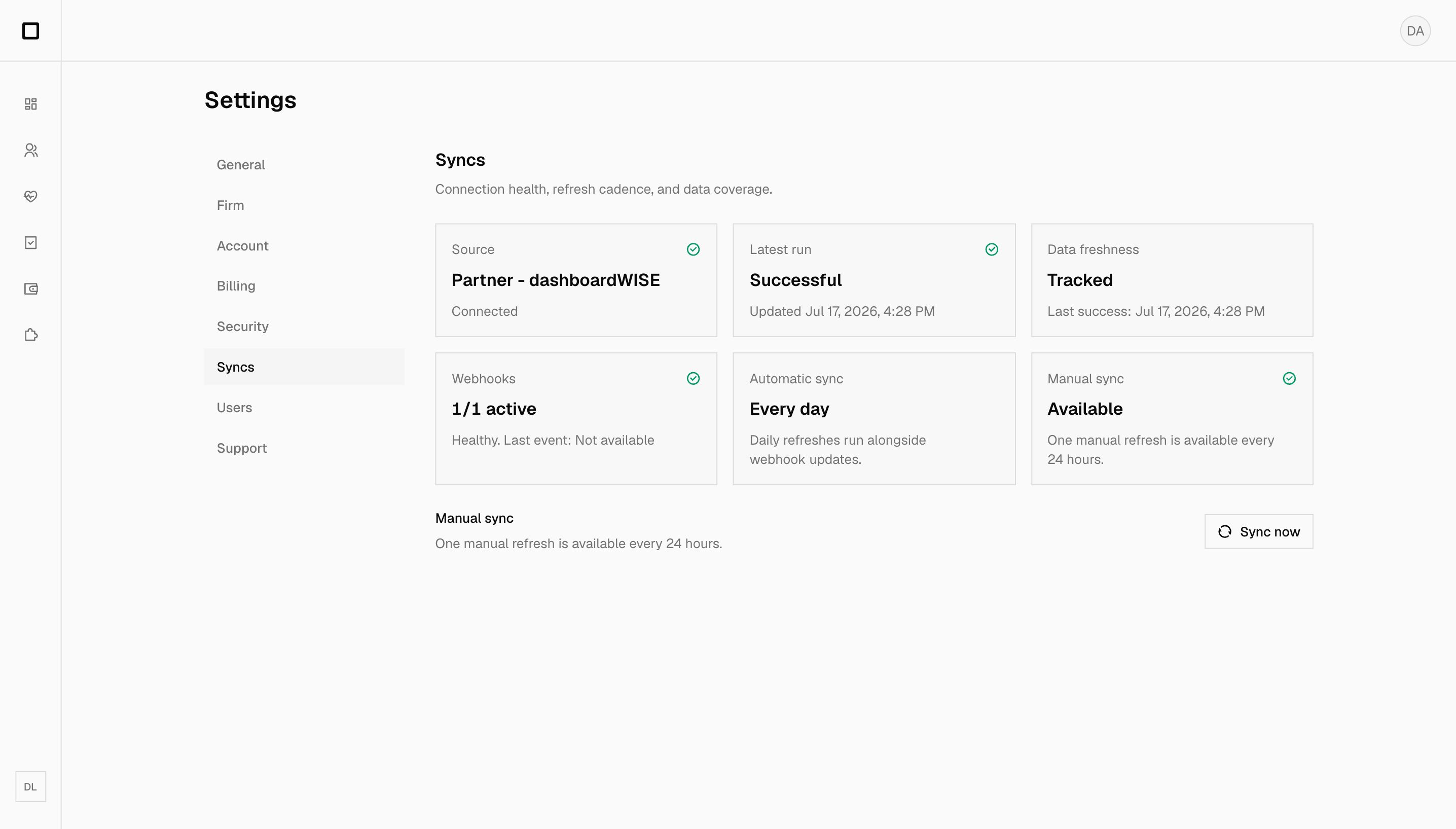This screenshot has width=1456, height=829.
Task: Open the Billing settings section
Action: pos(303,286)
